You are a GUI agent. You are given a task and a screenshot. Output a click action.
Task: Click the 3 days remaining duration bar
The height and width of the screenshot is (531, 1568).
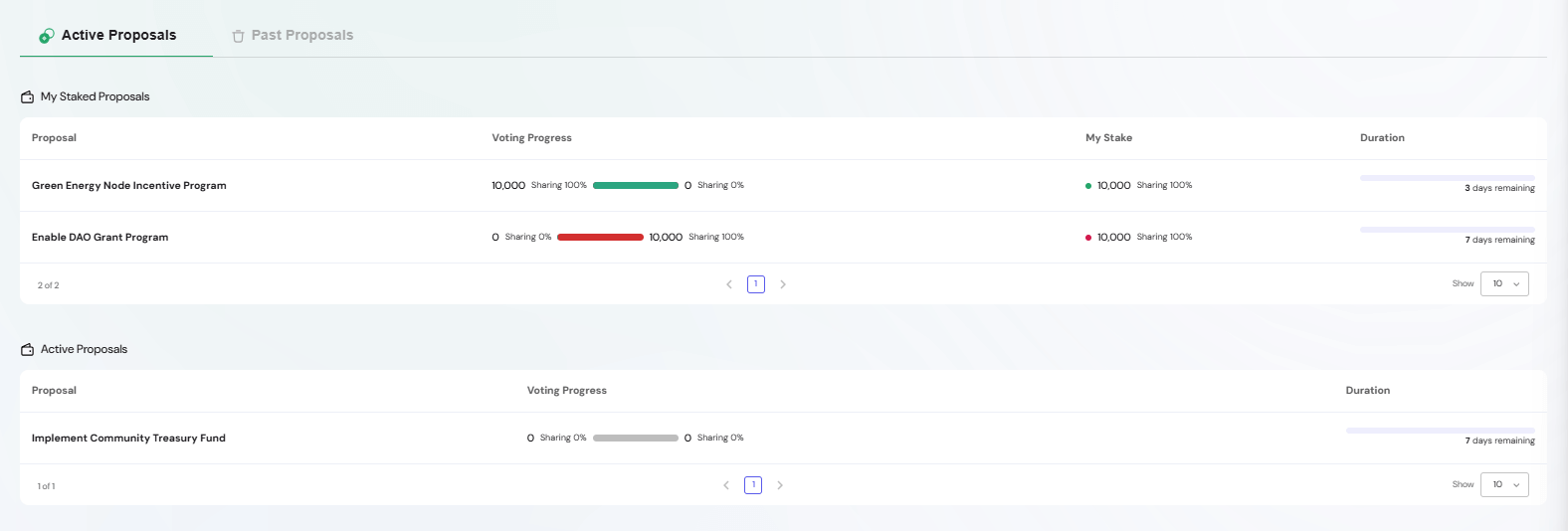point(1447,178)
